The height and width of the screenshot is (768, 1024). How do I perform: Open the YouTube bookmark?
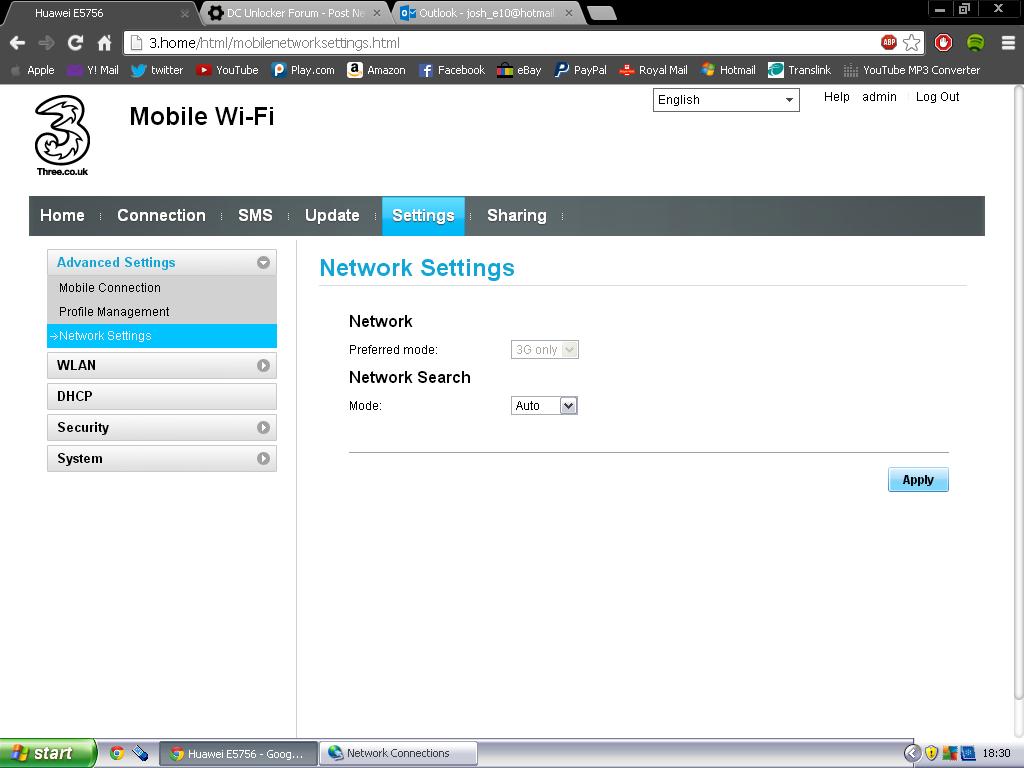click(x=227, y=70)
